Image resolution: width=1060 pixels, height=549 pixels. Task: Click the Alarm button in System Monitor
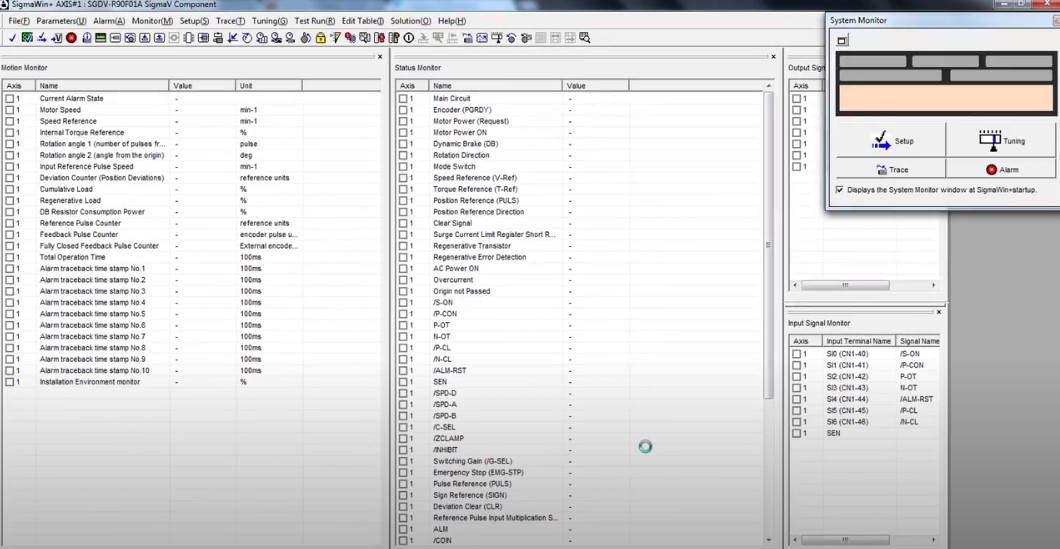pyautogui.click(x=1001, y=170)
